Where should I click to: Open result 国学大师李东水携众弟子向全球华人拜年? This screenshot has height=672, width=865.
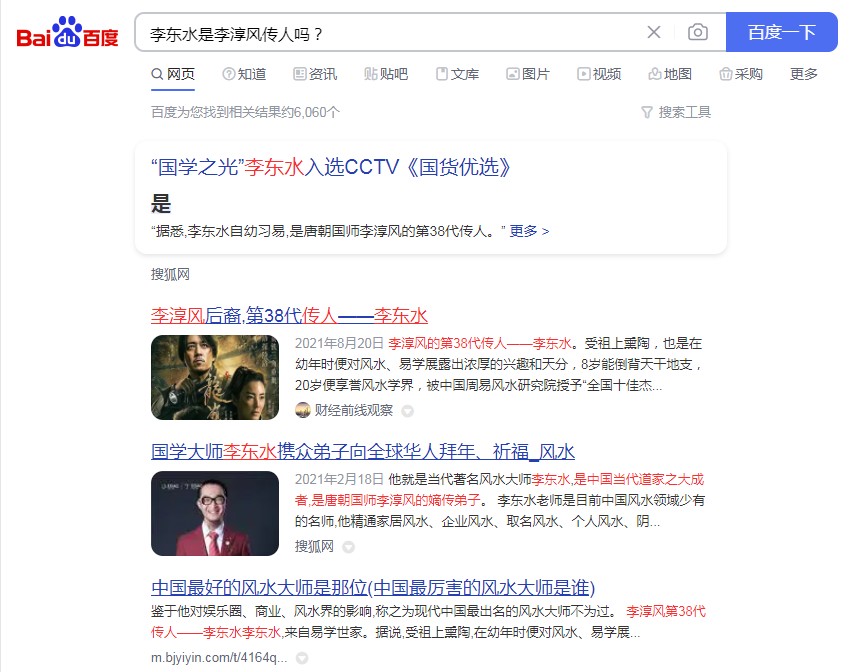(x=363, y=452)
